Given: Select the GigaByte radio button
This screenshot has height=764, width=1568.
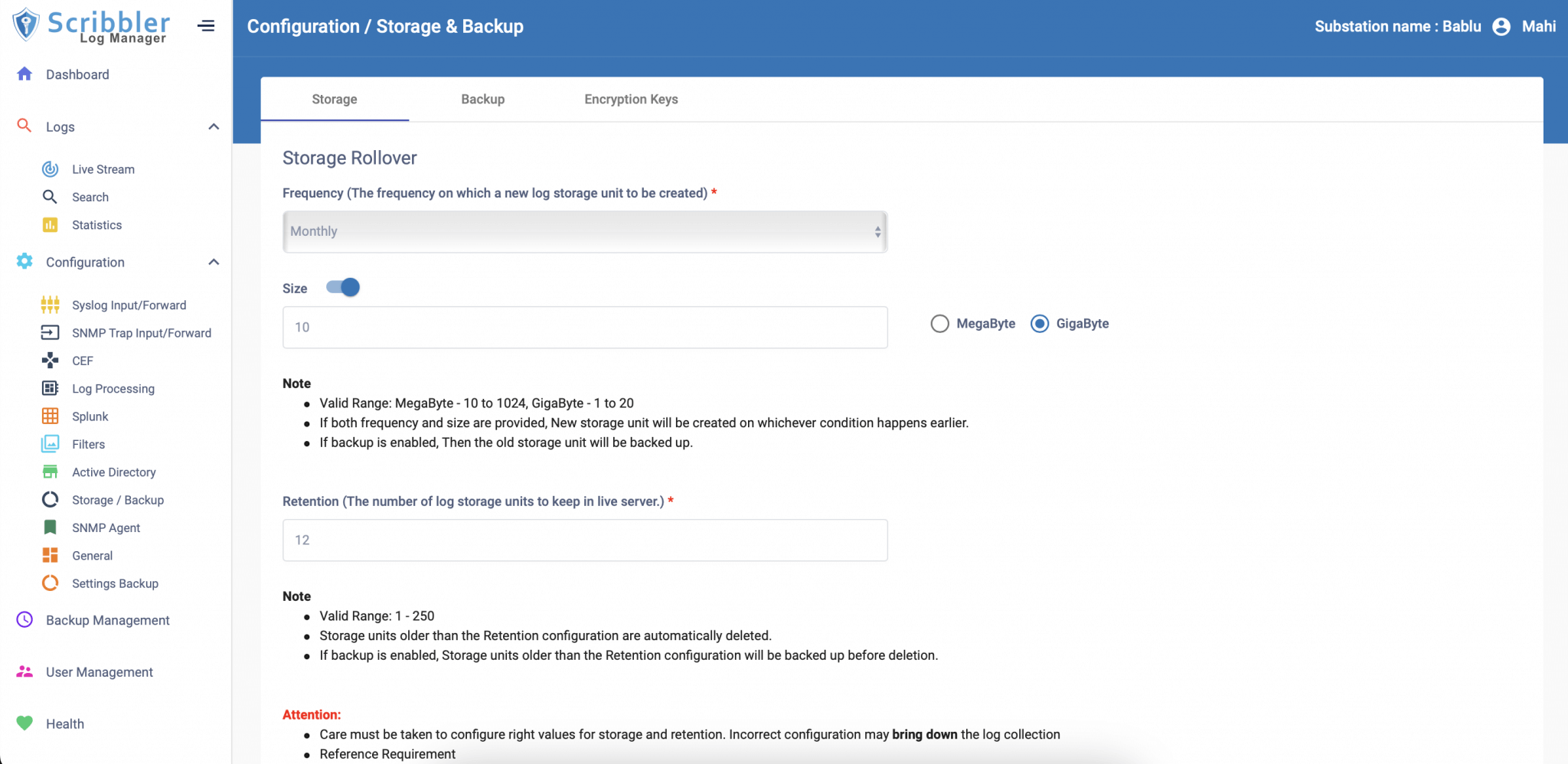Looking at the screenshot, I should (x=1040, y=324).
